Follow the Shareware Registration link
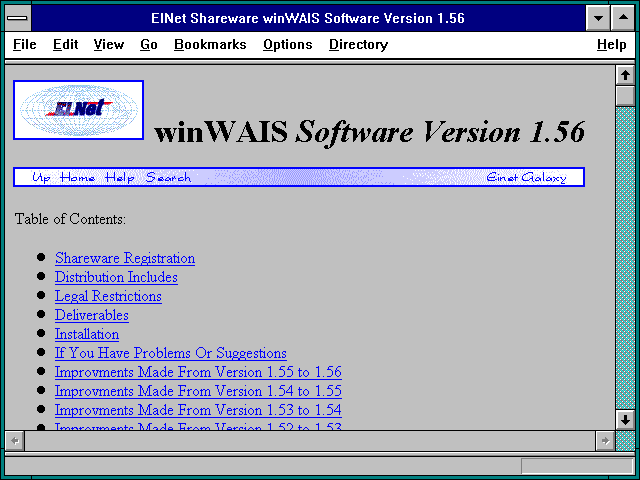The image size is (640, 480). click(x=125, y=258)
